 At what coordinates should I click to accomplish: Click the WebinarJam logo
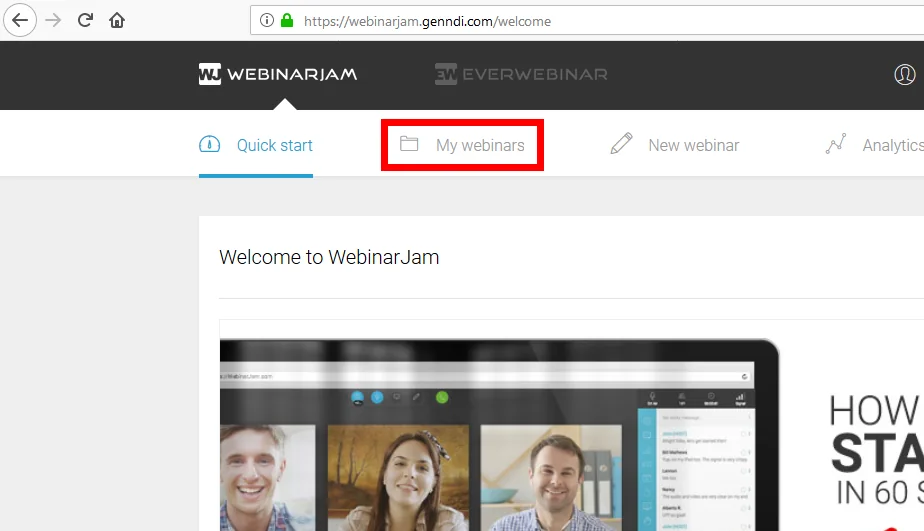click(x=278, y=74)
